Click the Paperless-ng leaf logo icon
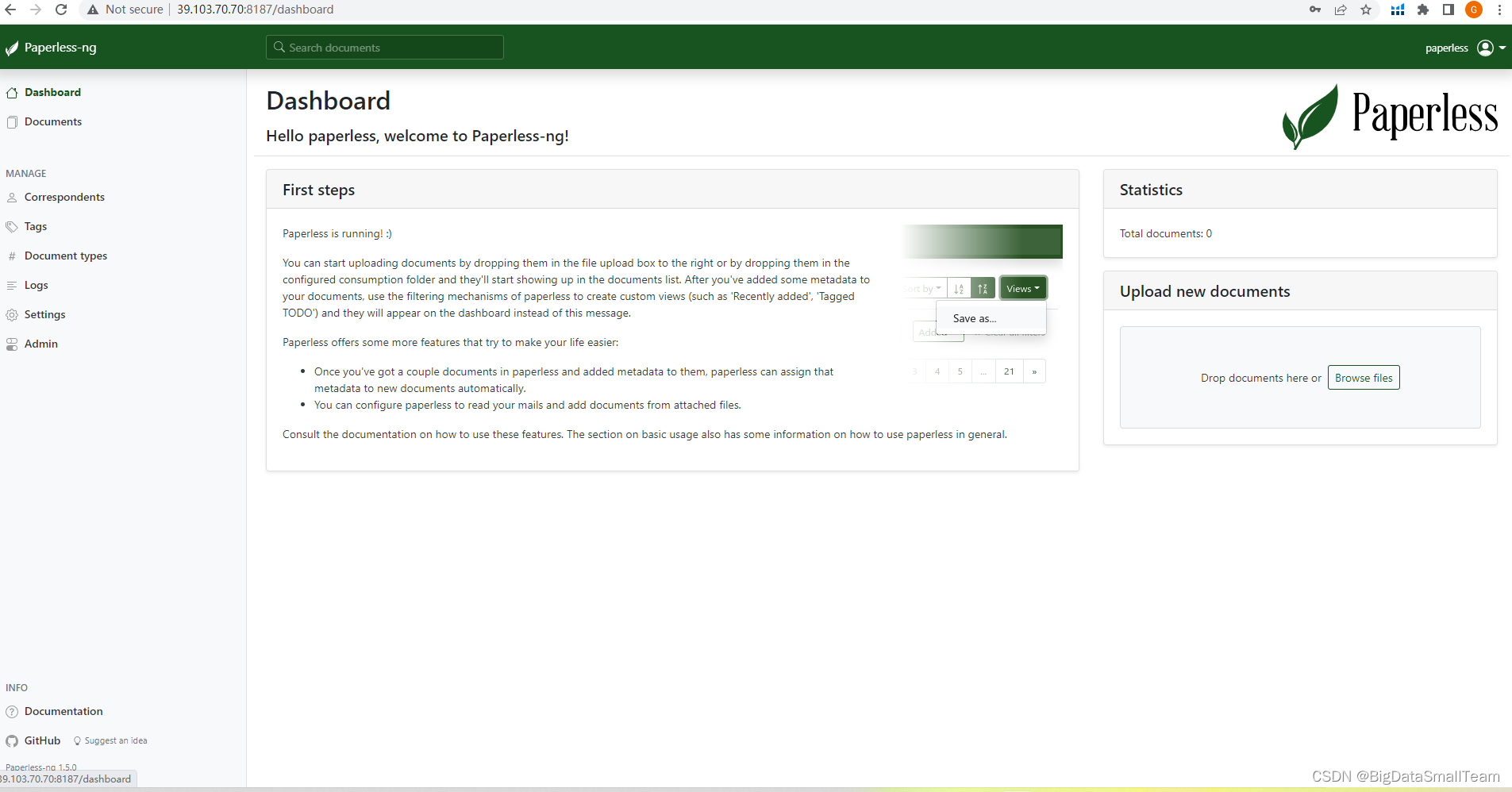Screen dimensions: 1512x792 pos(12,48)
